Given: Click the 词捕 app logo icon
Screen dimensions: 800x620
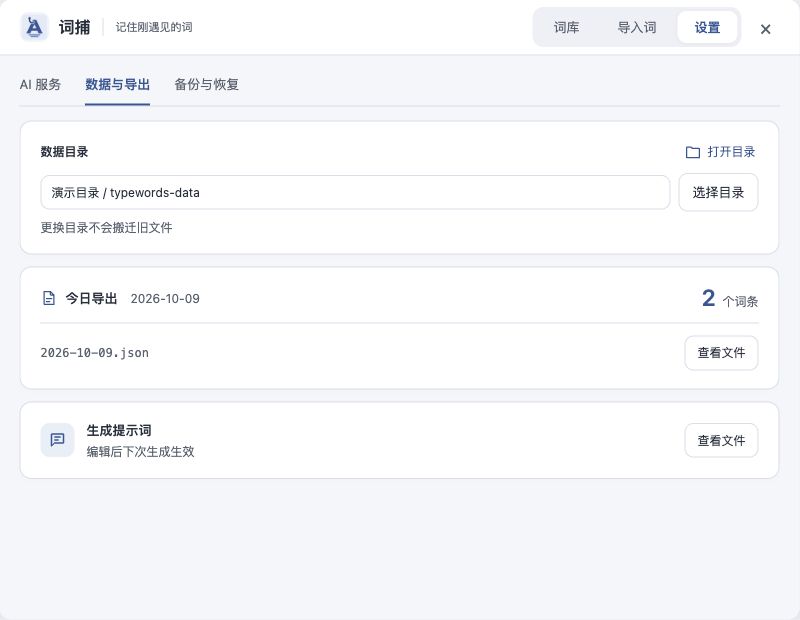Looking at the screenshot, I should point(34,27).
